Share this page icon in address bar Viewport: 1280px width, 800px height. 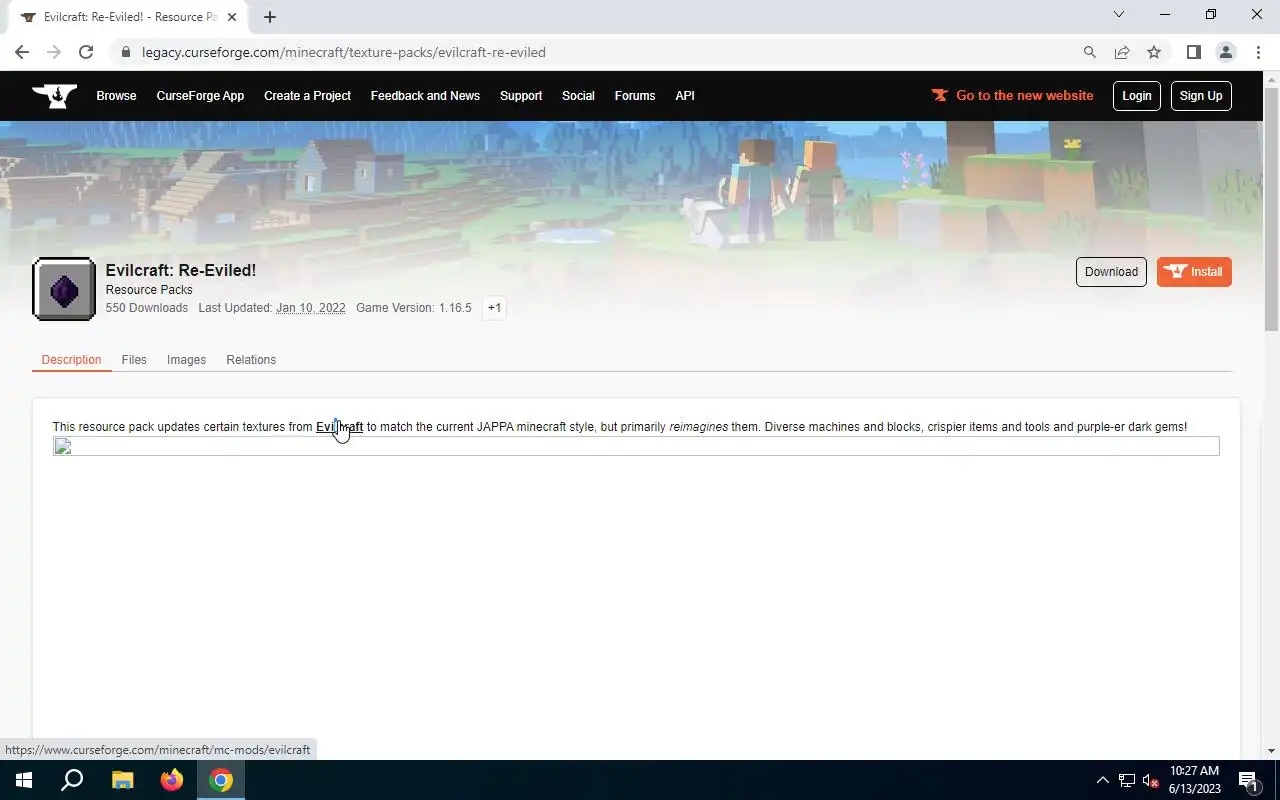point(1122,52)
